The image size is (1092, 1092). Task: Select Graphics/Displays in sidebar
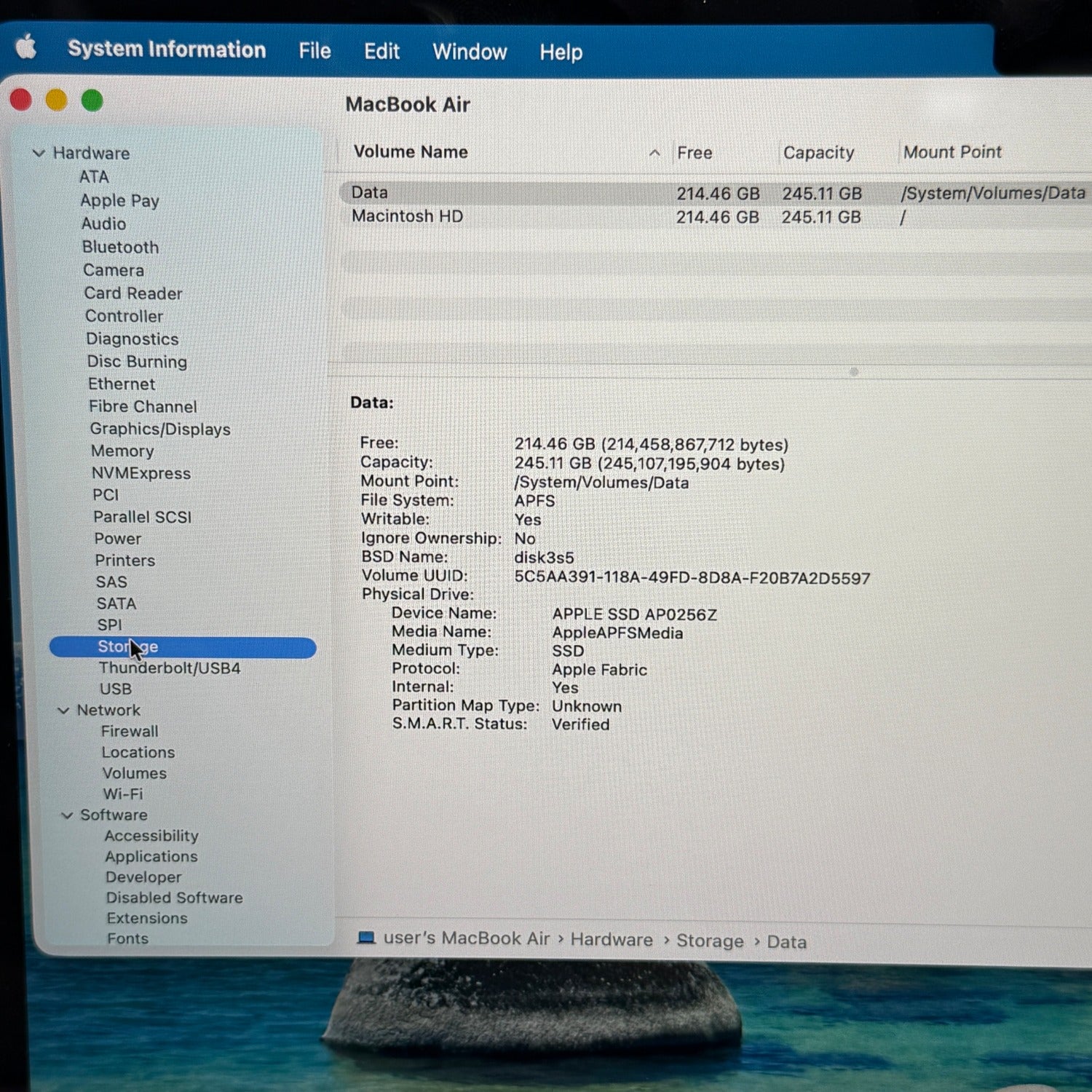pos(160,429)
